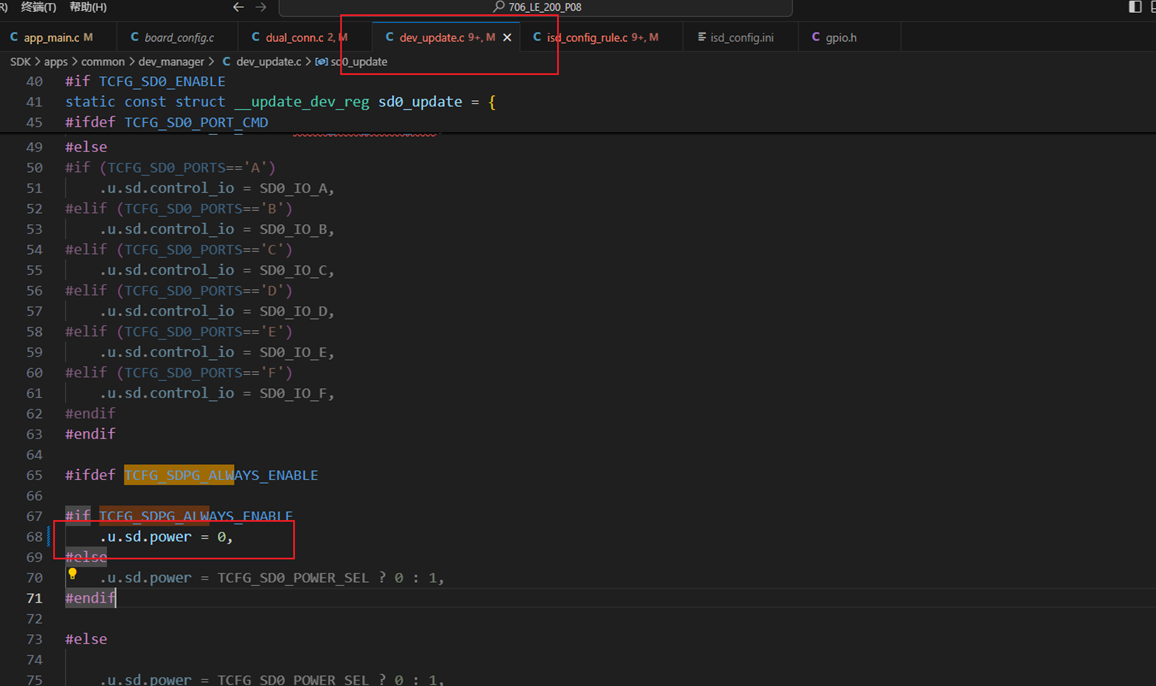The width and height of the screenshot is (1156, 686).
Task: Click #endif on line 71
Action: [x=90, y=598]
